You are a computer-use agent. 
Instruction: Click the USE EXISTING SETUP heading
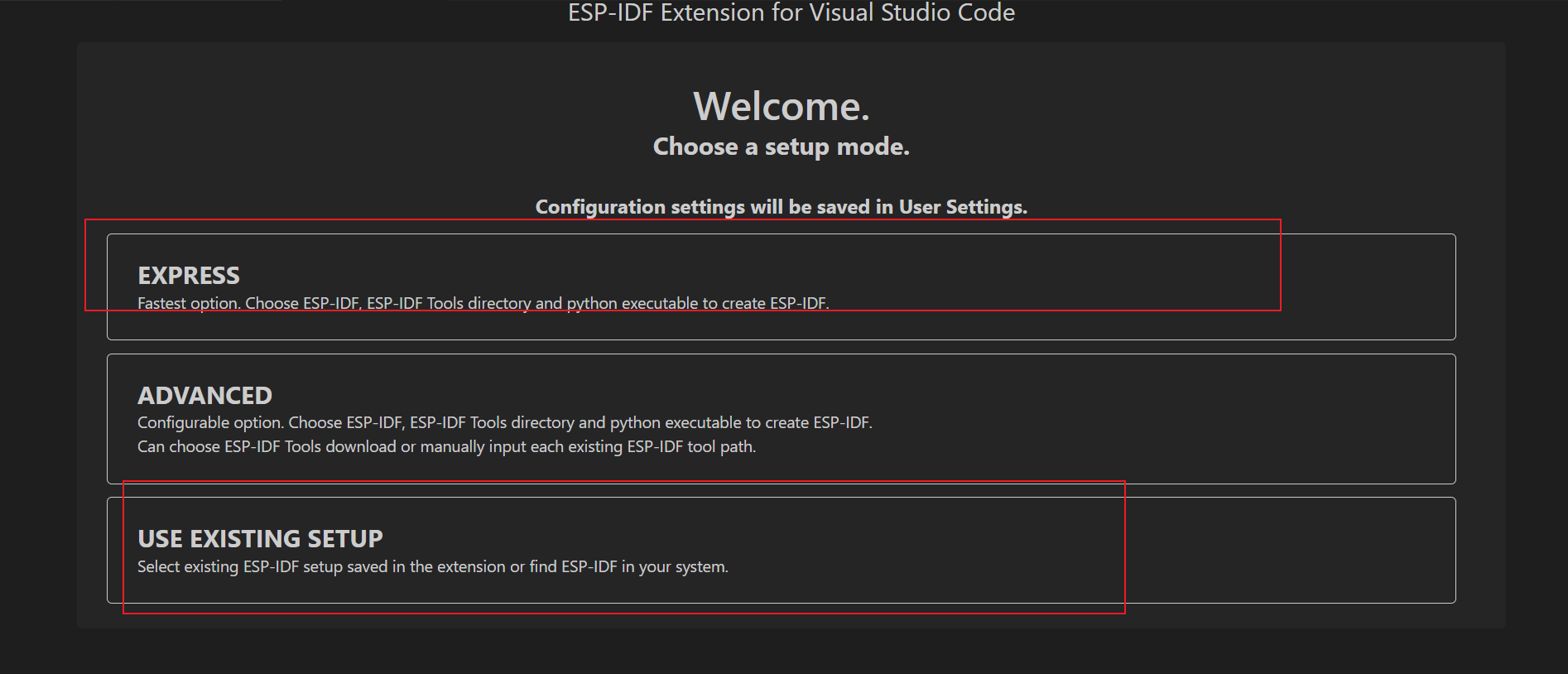point(260,539)
